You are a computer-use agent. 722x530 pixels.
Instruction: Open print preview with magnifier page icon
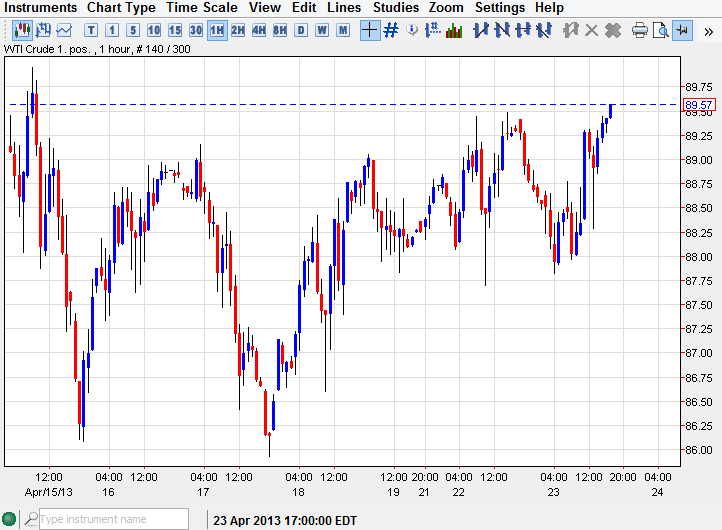coord(661,30)
